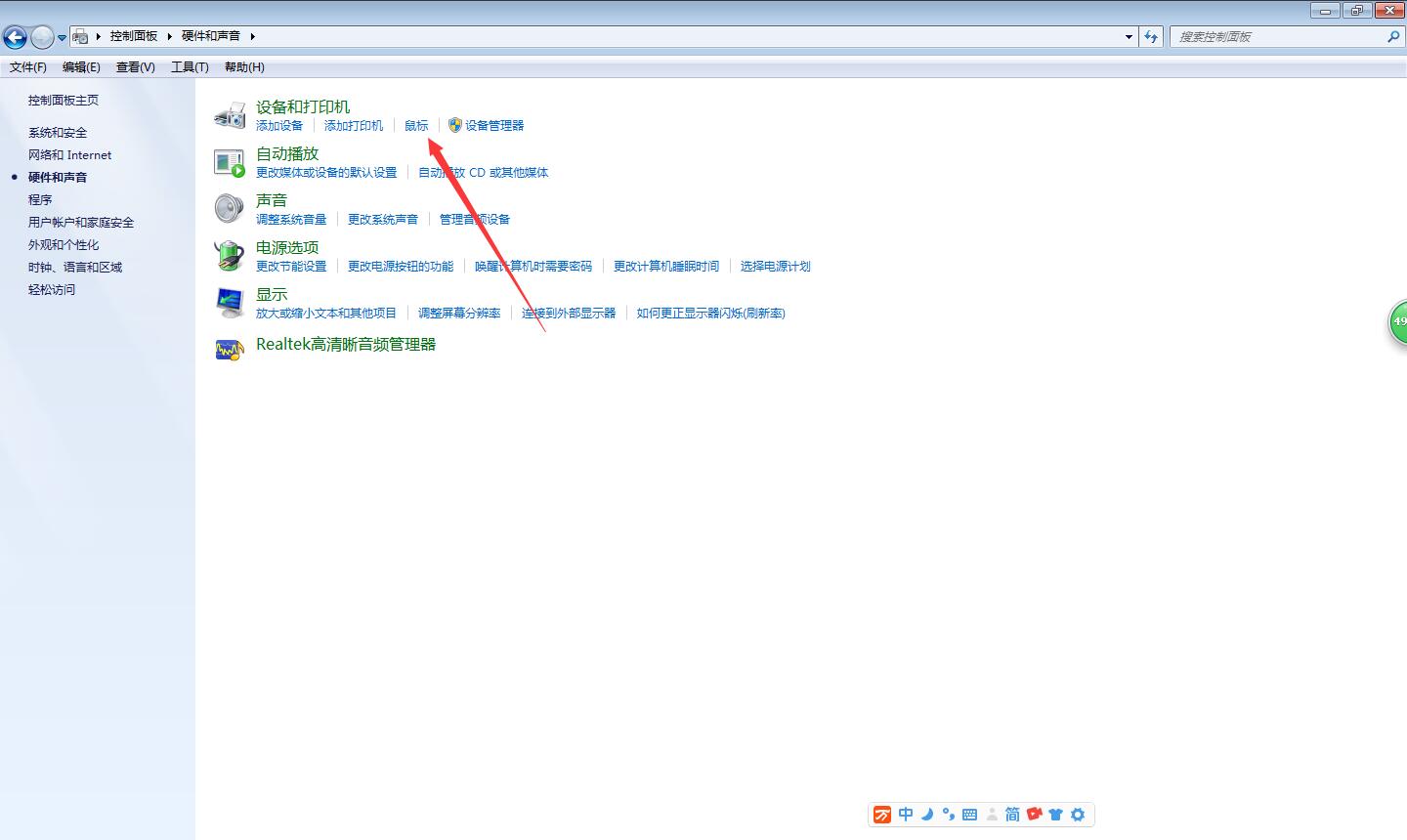This screenshot has width=1407, height=840.
Task: Click 更改系统声音 link
Action: [x=383, y=220]
